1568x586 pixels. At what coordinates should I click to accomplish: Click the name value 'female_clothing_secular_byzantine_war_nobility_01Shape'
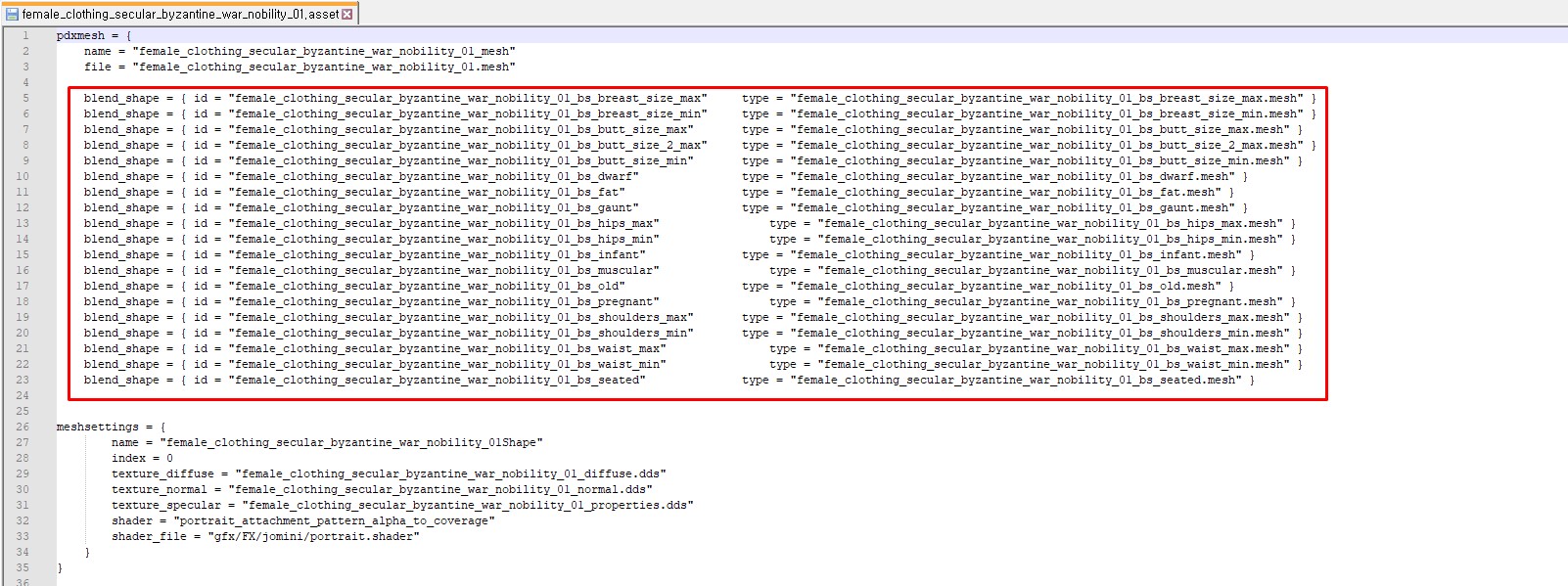point(351,442)
